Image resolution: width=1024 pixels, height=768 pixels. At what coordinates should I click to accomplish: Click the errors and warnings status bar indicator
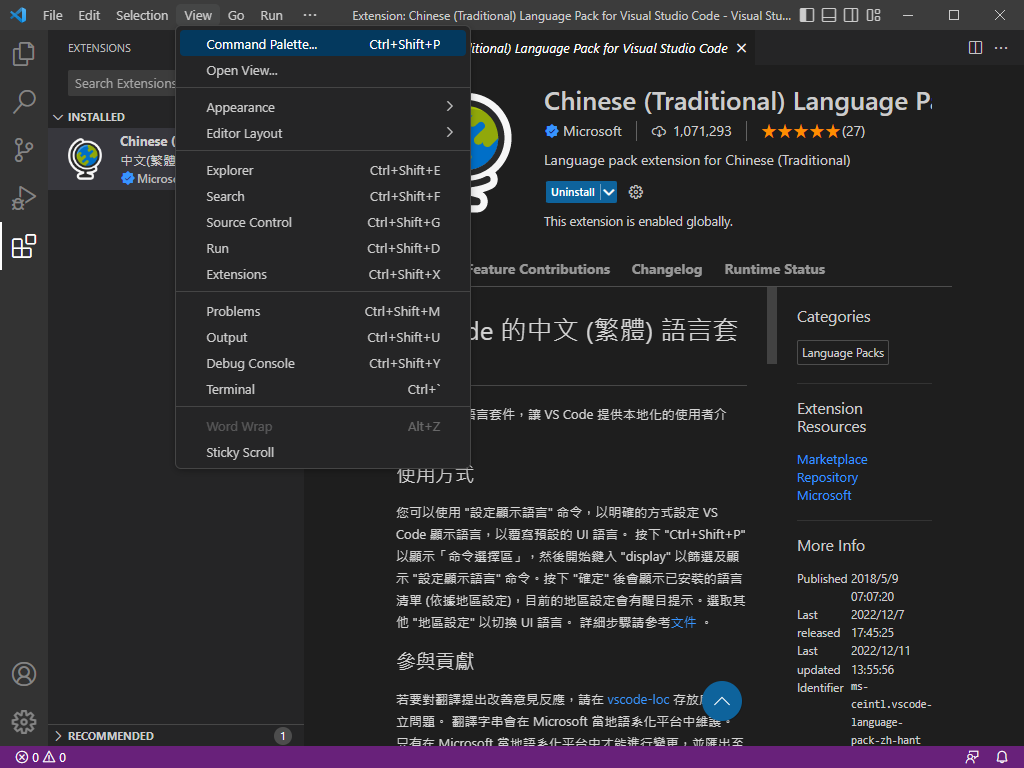click(x=41, y=758)
